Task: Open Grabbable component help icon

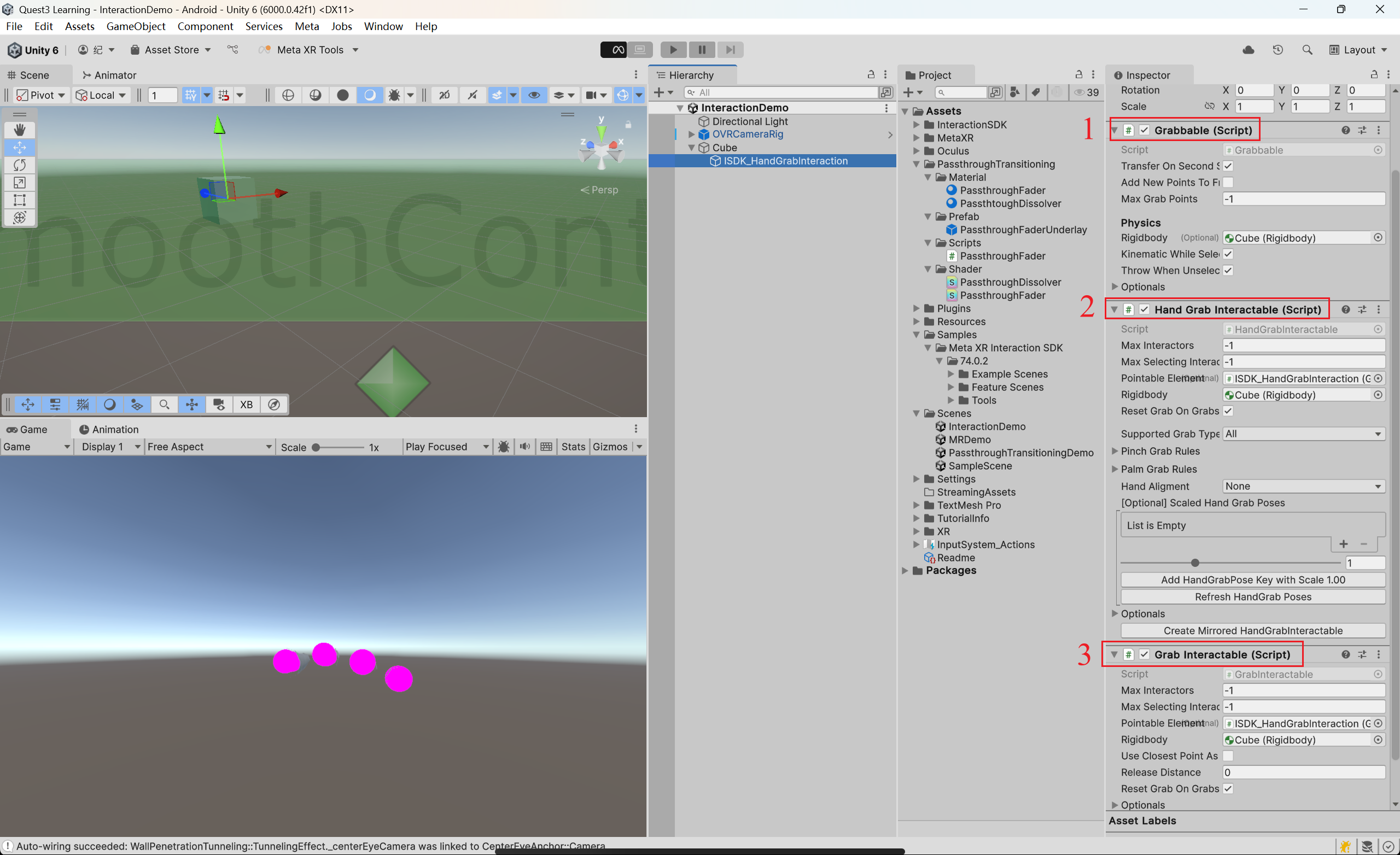Action: tap(1345, 130)
